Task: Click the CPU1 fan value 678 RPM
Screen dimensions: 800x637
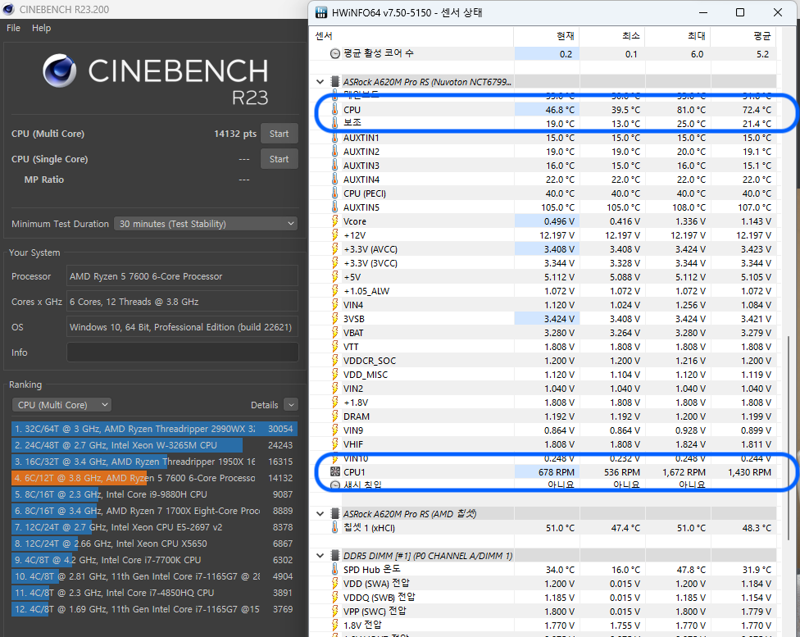Action: pyautogui.click(x=556, y=472)
